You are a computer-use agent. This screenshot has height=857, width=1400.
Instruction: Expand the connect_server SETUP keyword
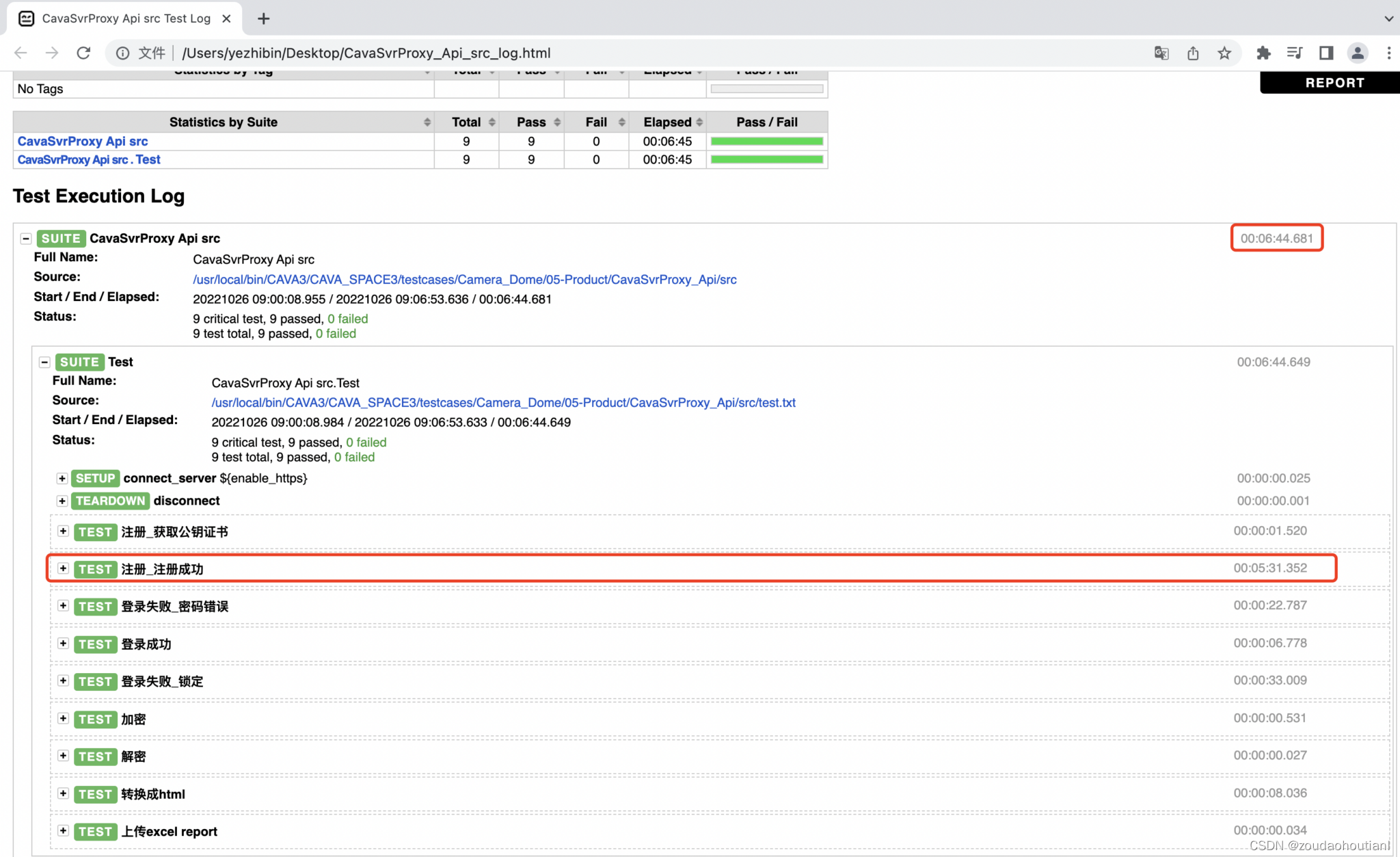(62, 478)
